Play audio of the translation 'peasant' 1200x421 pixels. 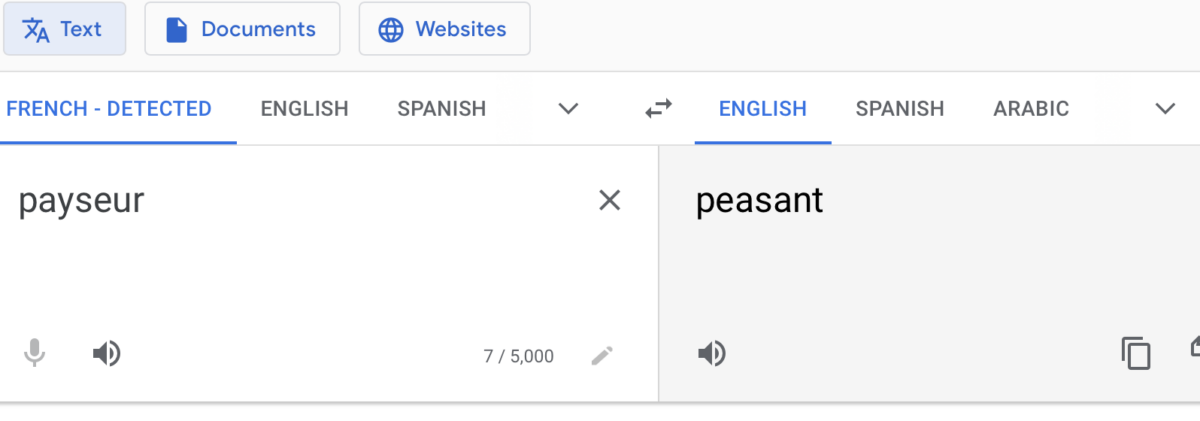[x=712, y=353]
